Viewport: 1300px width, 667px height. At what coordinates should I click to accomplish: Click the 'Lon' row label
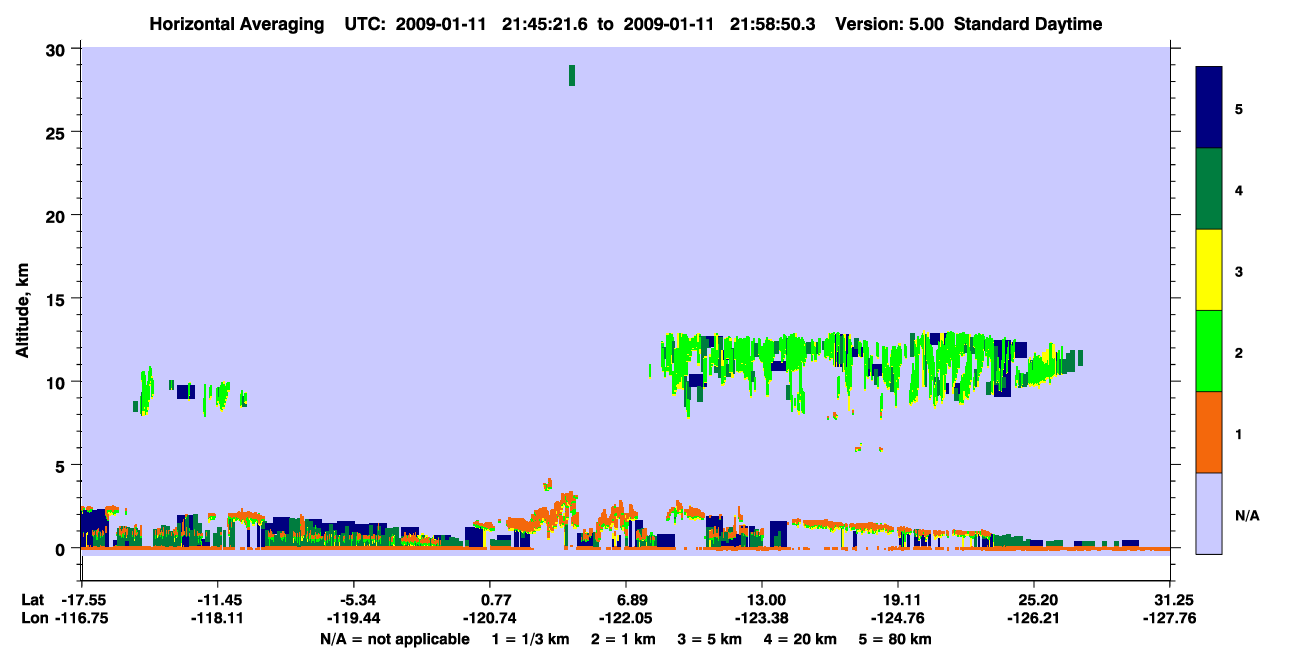pos(33,618)
